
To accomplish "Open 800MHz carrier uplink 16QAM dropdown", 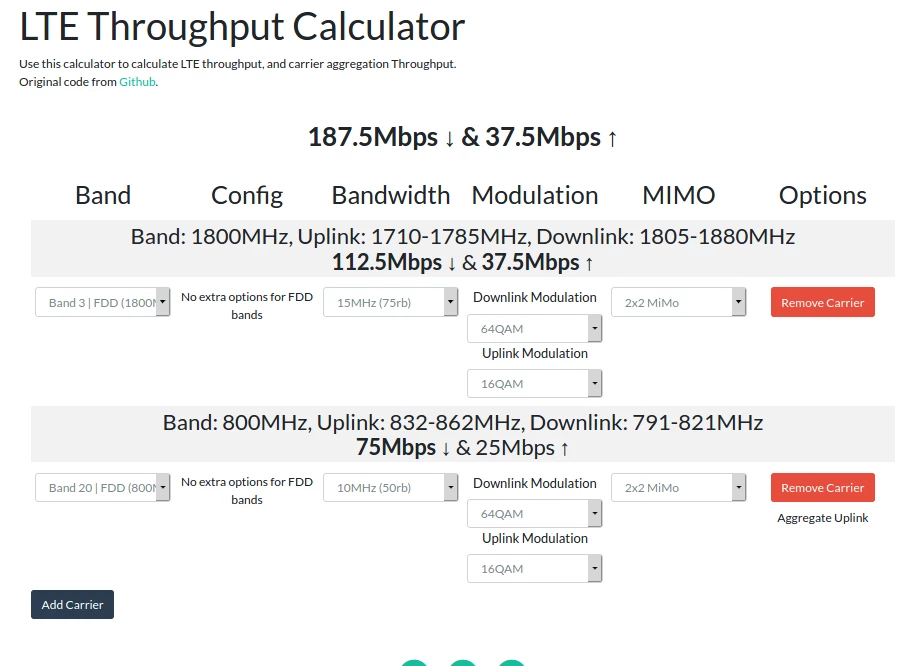I will [x=534, y=568].
